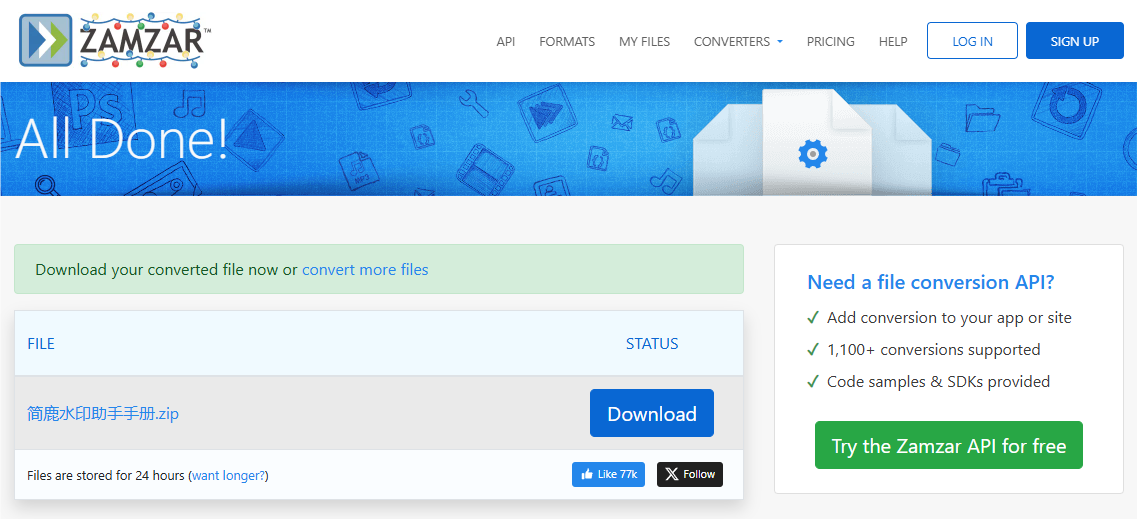Click the X Follow button

point(690,474)
